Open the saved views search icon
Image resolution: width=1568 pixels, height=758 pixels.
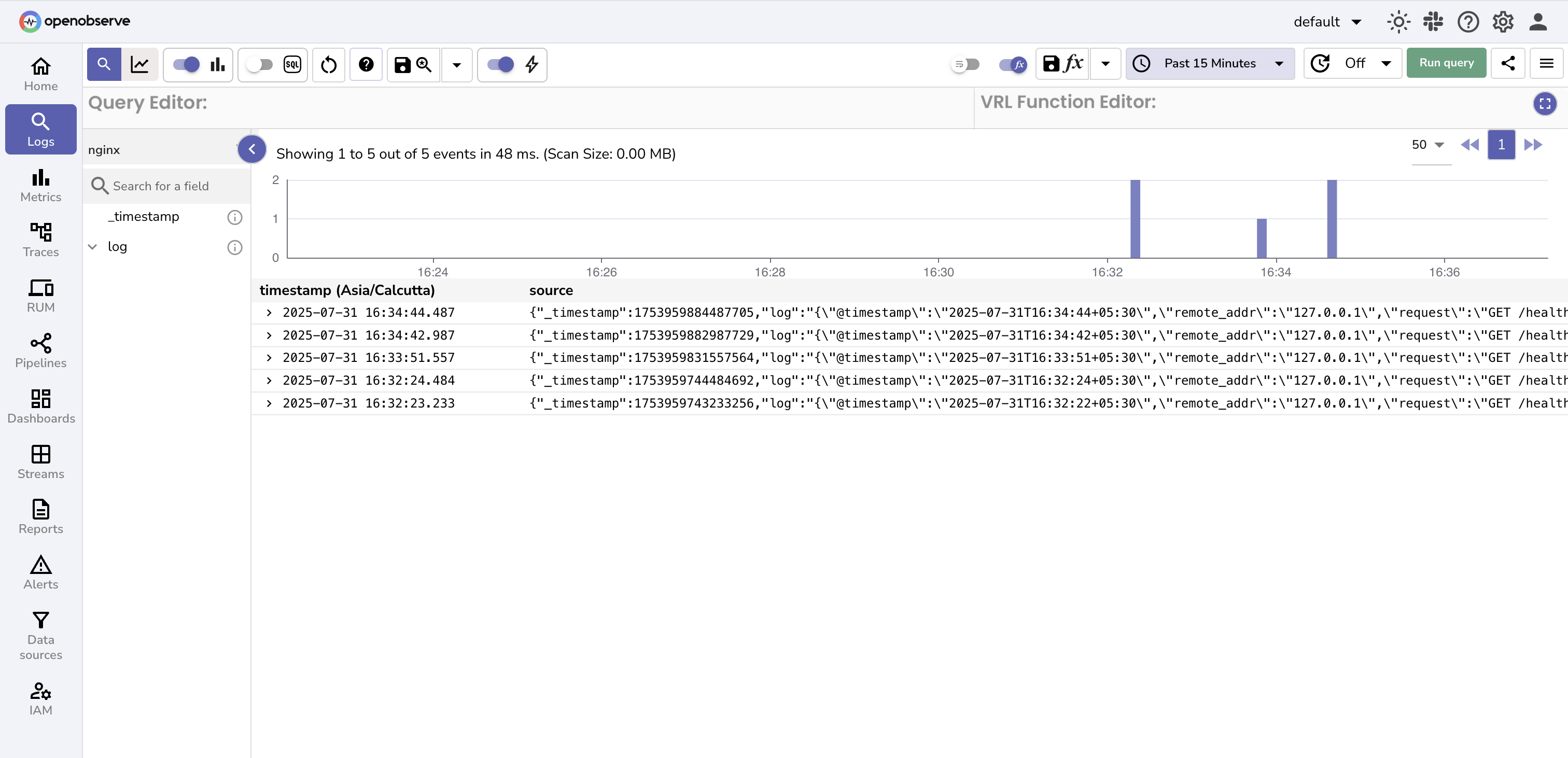(x=424, y=64)
